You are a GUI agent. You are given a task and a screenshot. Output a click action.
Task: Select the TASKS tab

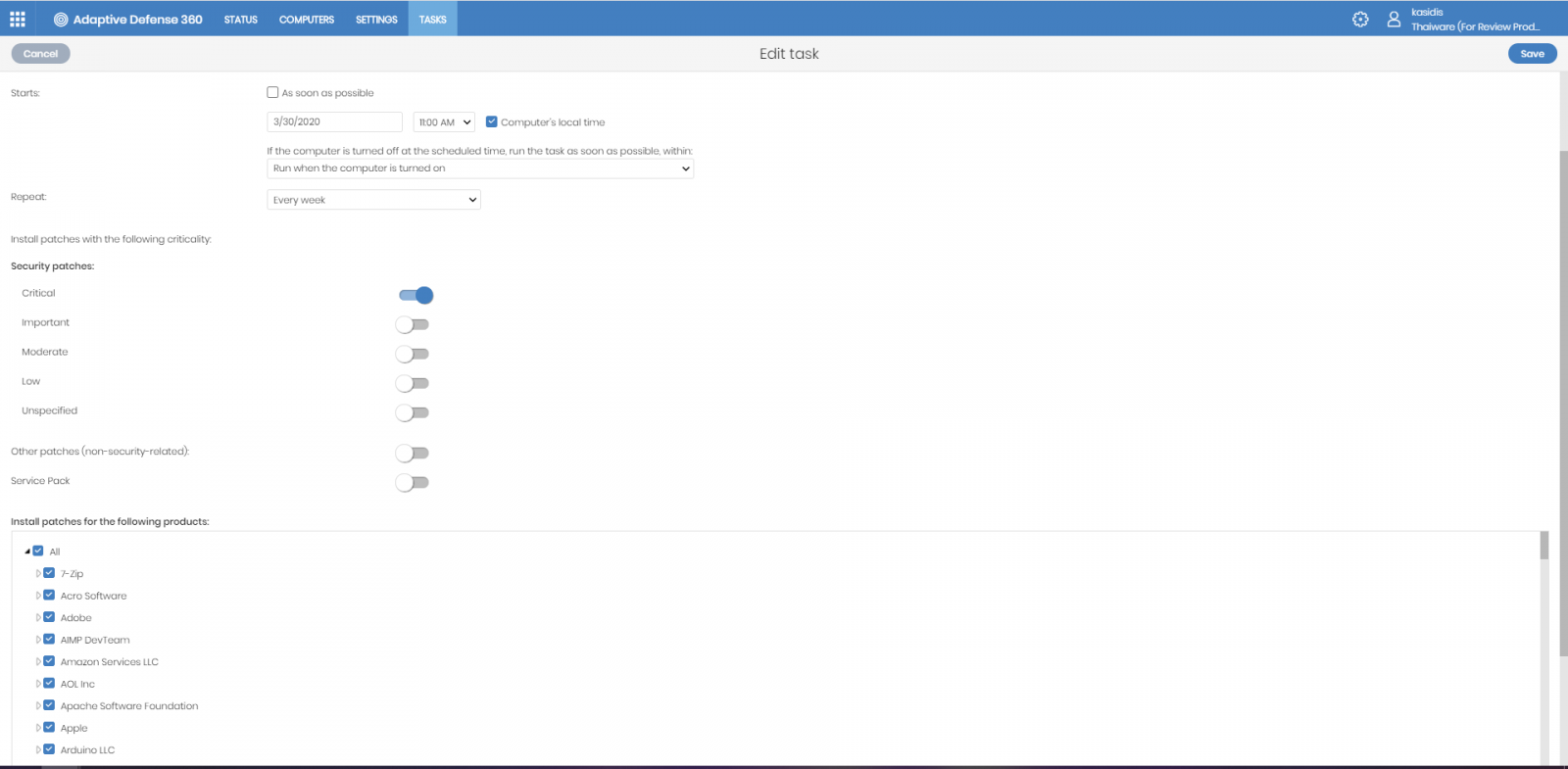point(433,20)
